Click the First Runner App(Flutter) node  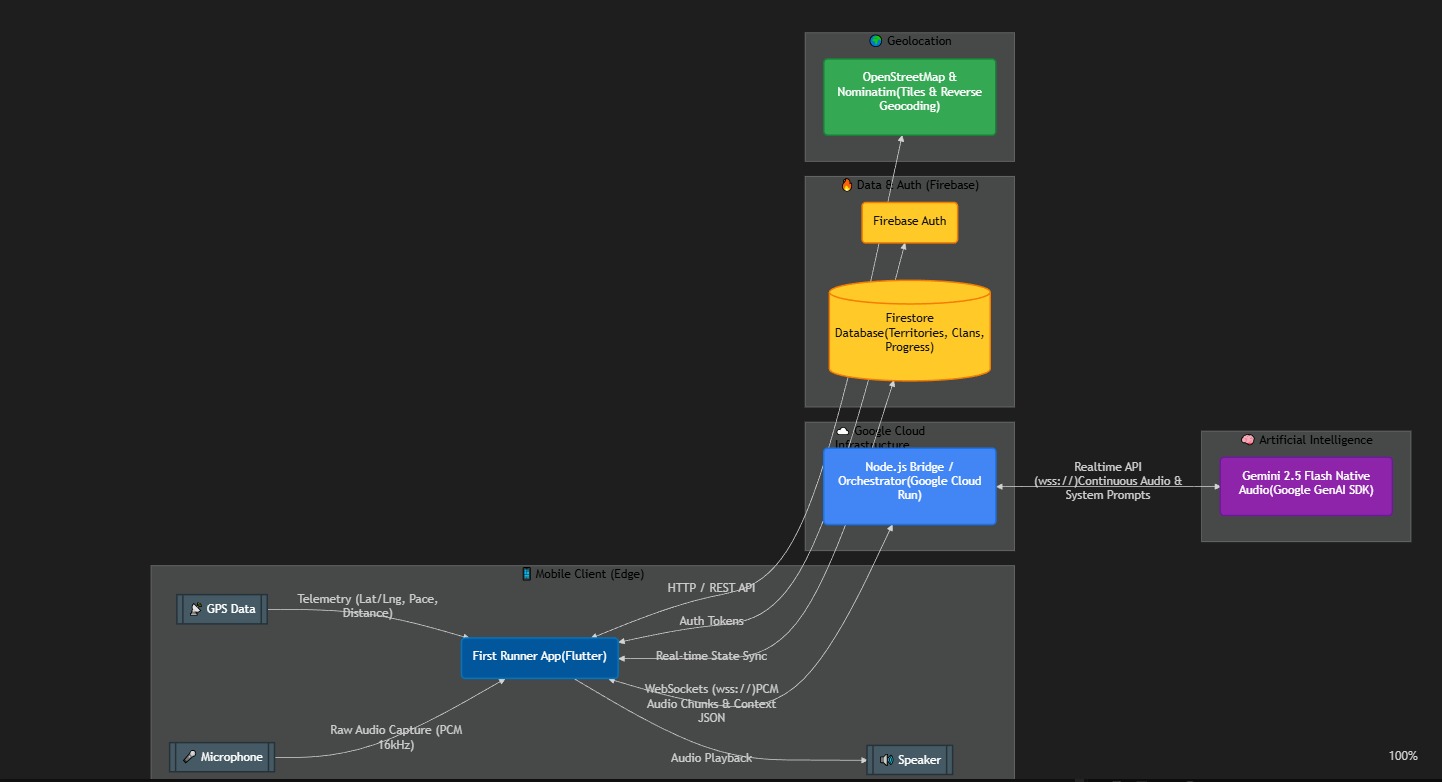tap(540, 657)
